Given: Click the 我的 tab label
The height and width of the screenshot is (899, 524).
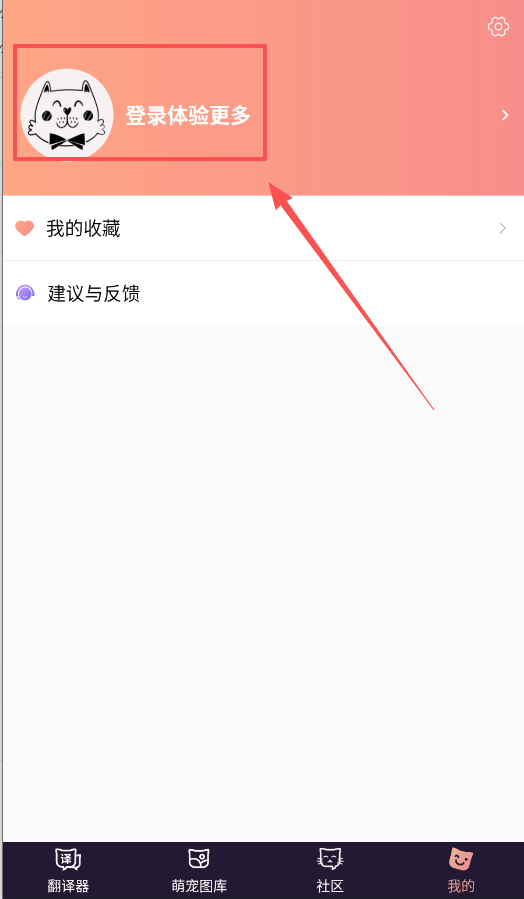Looking at the screenshot, I should pos(461,886).
